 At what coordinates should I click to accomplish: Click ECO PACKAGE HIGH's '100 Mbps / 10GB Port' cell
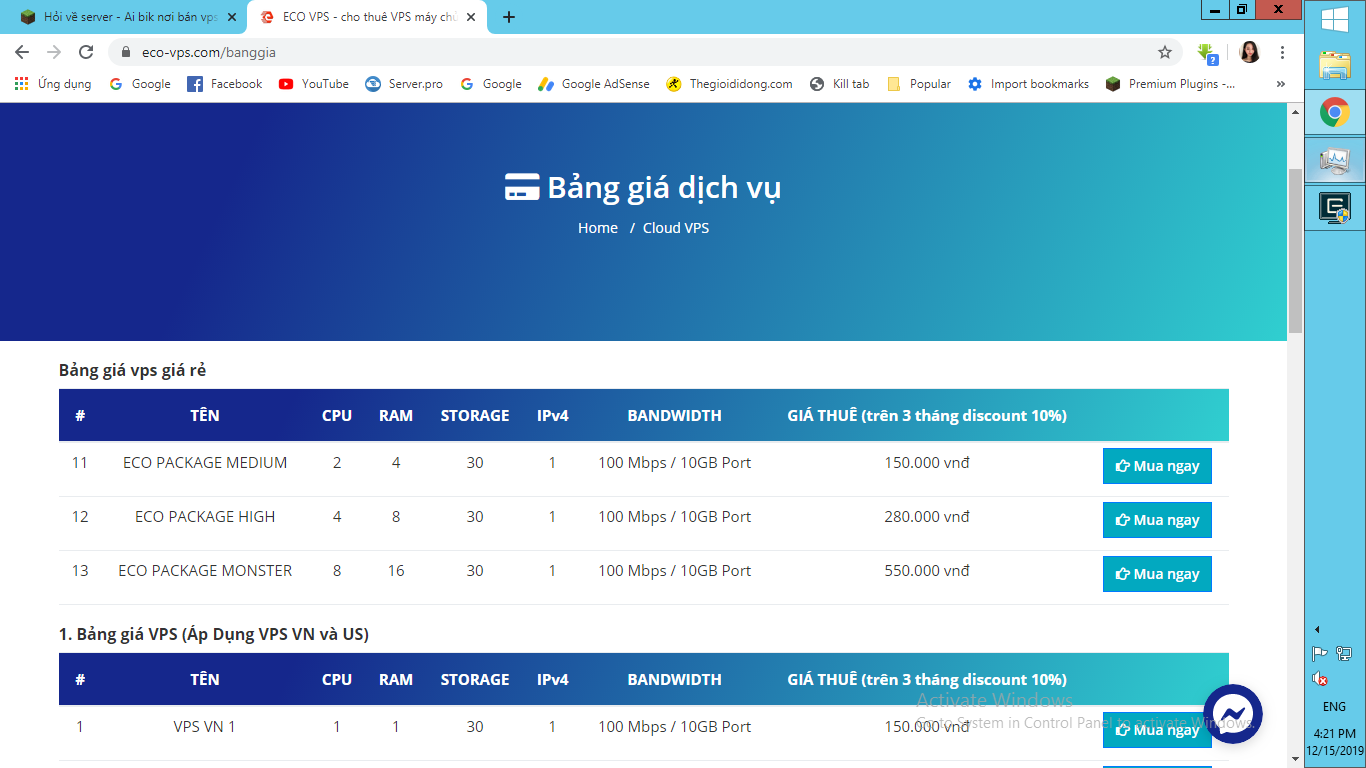675,517
